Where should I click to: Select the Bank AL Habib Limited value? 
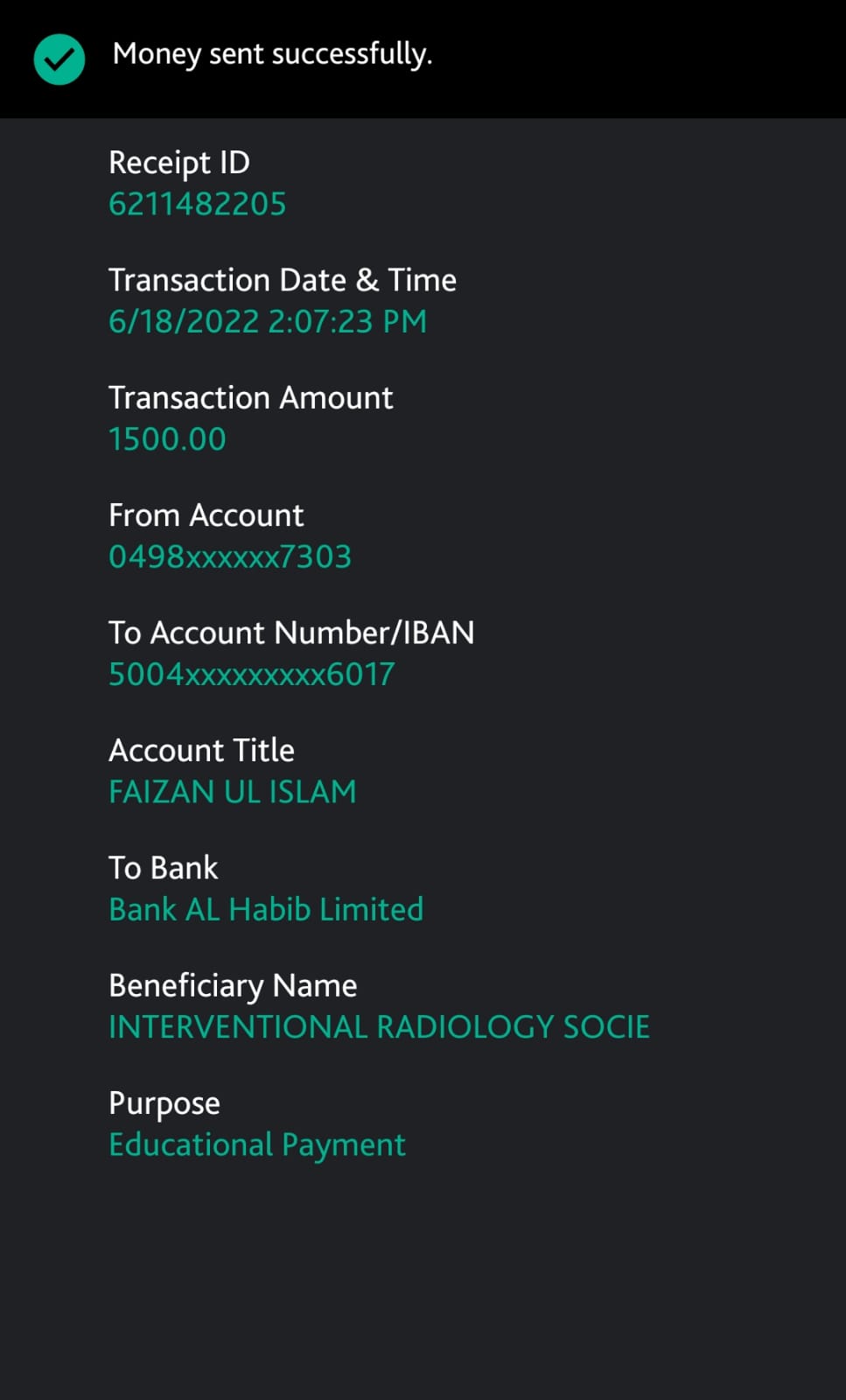(266, 909)
